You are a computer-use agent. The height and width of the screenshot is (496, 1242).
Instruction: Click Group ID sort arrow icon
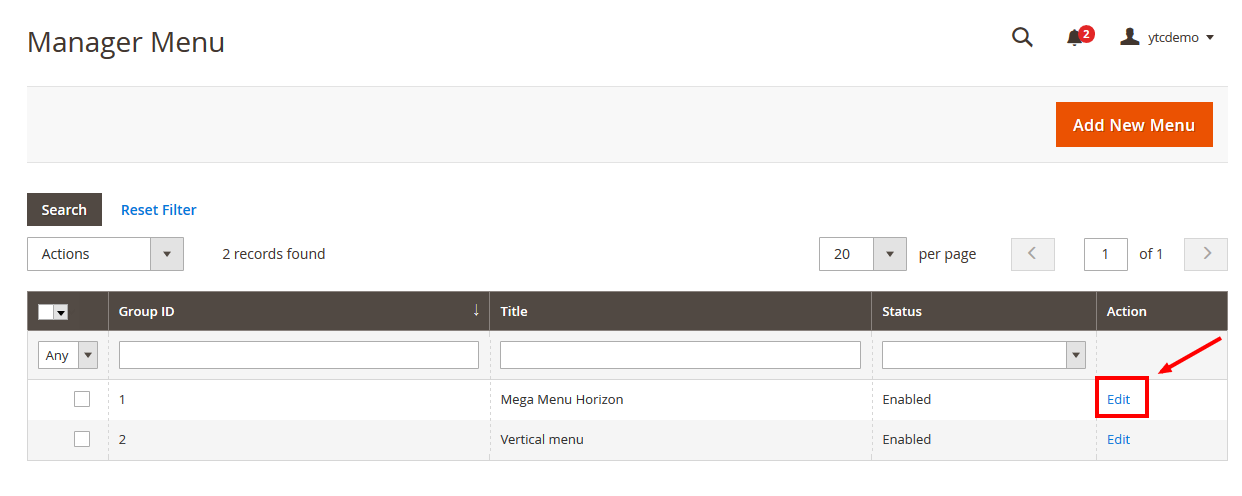[x=476, y=311]
